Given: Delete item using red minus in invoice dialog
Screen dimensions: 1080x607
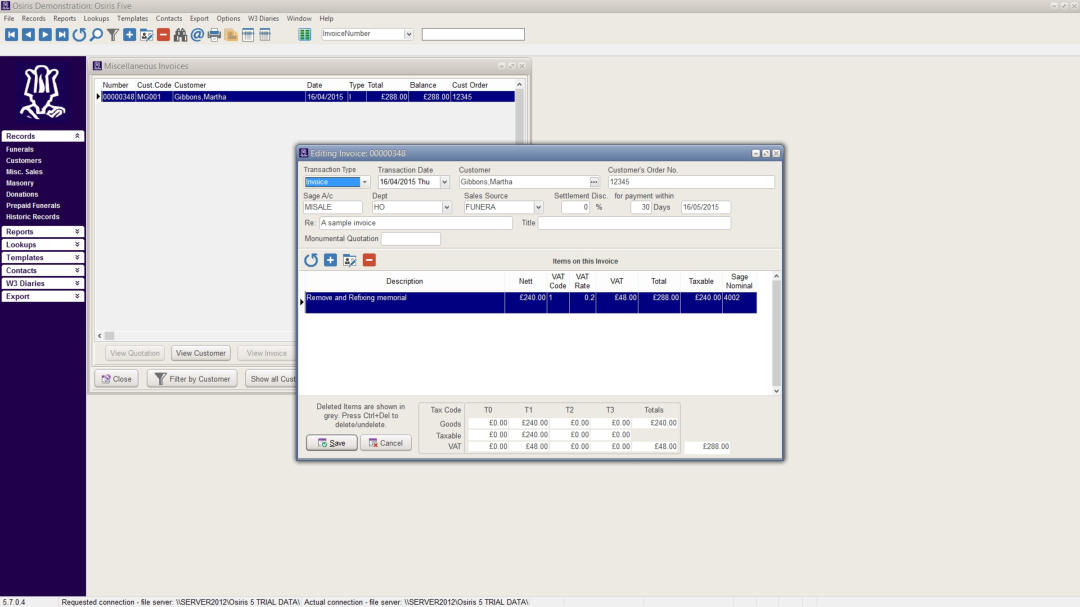Looking at the screenshot, I should (369, 260).
